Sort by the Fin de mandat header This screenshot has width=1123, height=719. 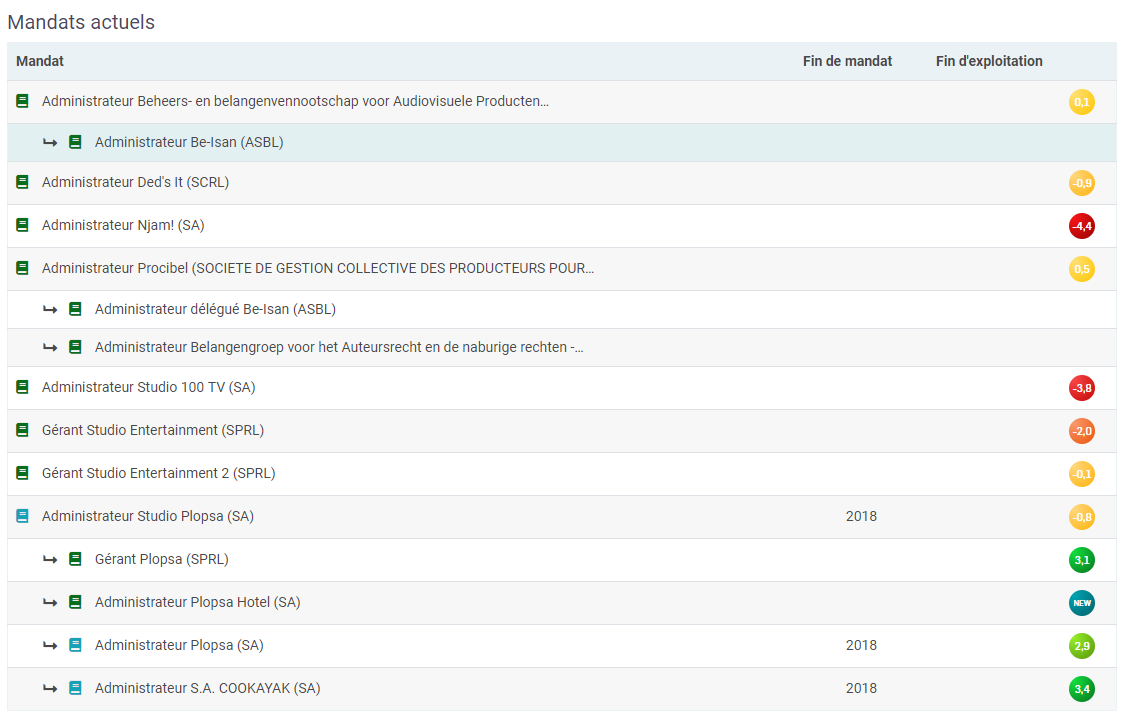point(847,62)
